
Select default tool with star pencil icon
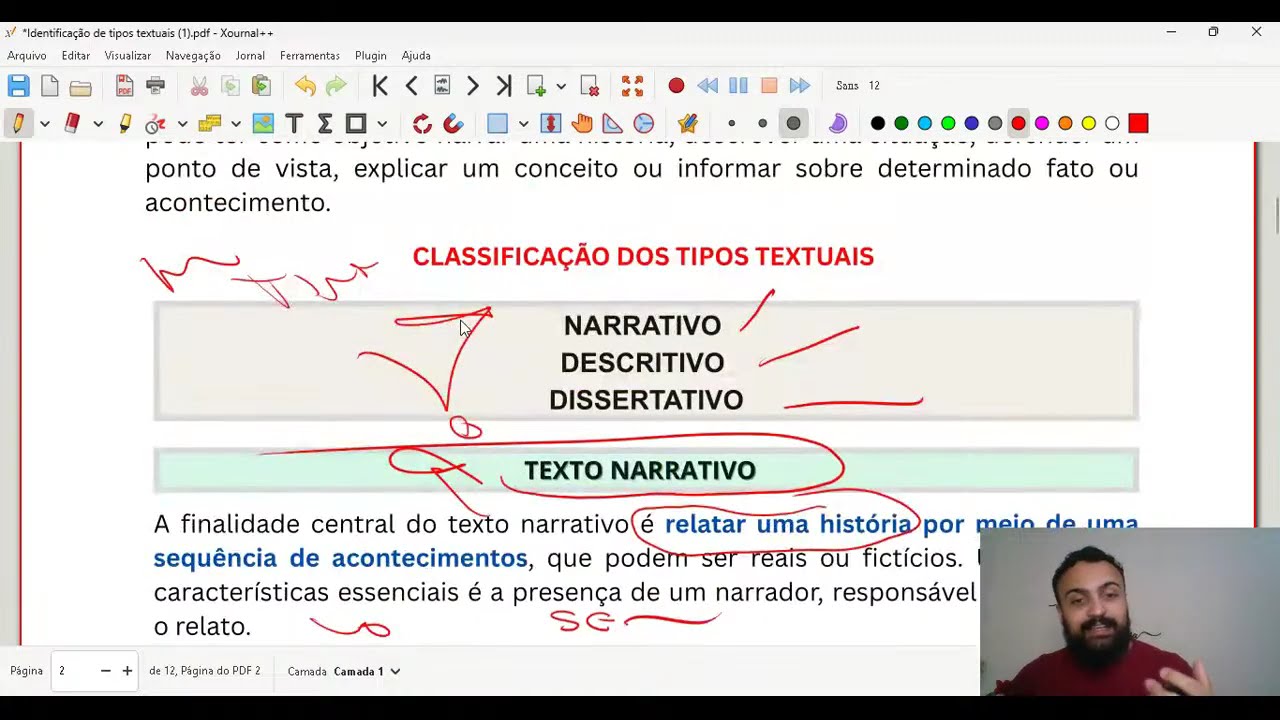687,124
